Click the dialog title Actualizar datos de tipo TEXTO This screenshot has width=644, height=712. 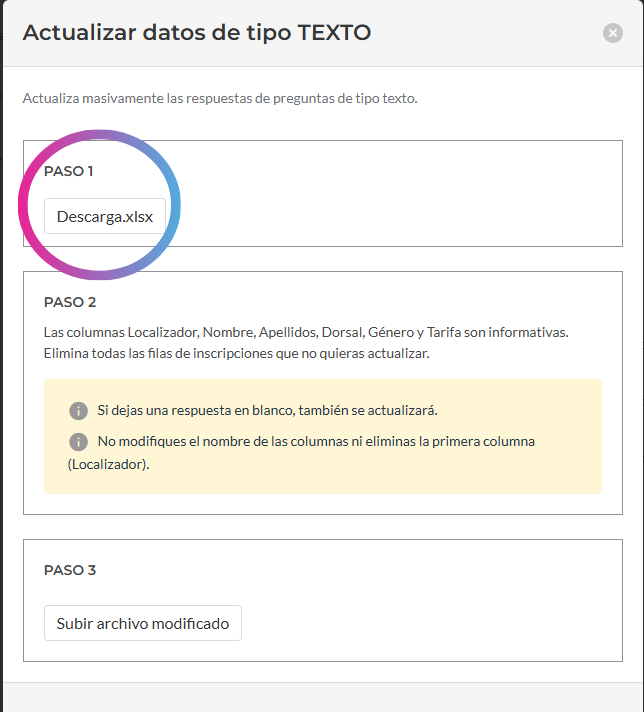tap(197, 33)
